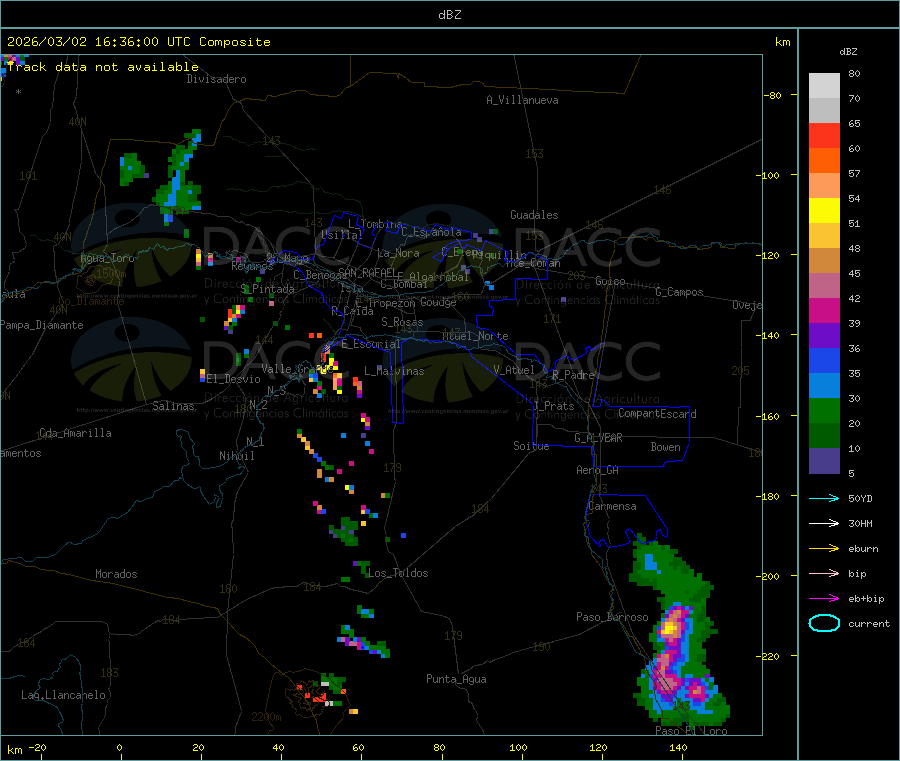
Task: Click the G_ALVEAR map label
Action: point(598,438)
